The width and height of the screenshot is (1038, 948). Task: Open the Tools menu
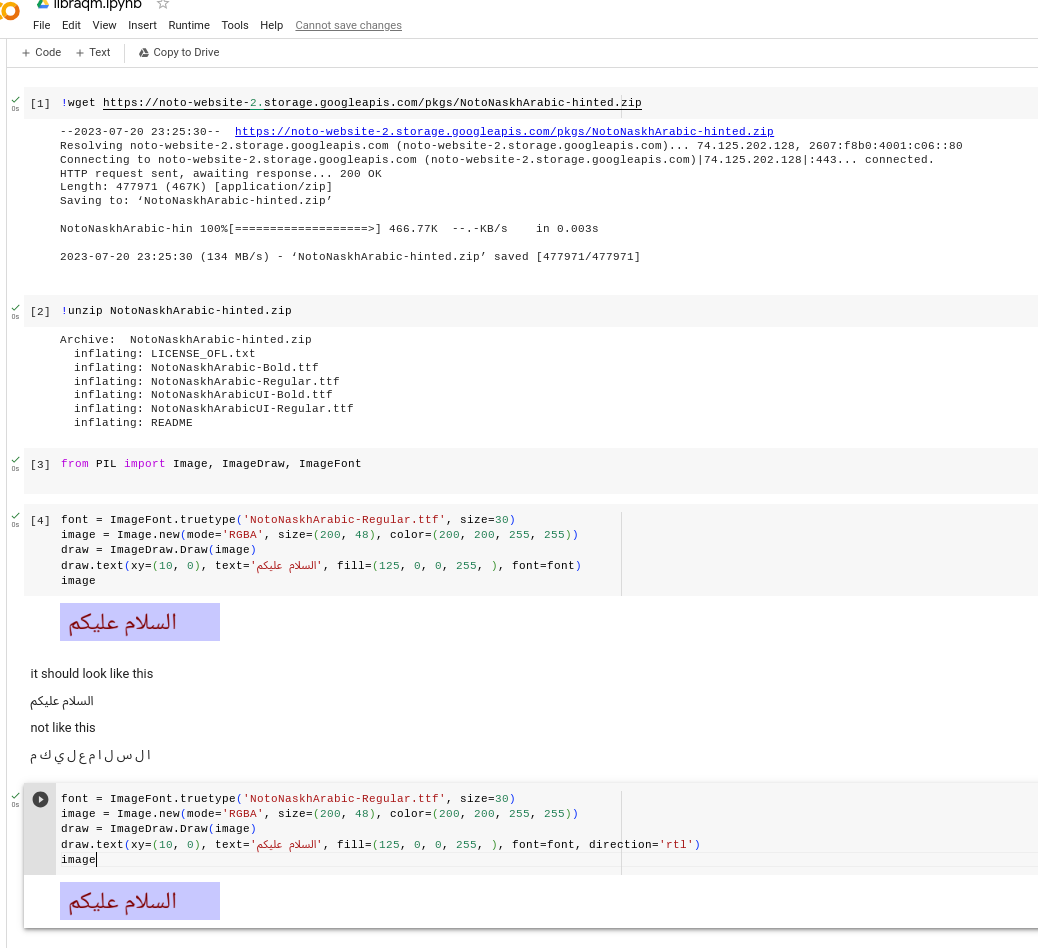235,25
